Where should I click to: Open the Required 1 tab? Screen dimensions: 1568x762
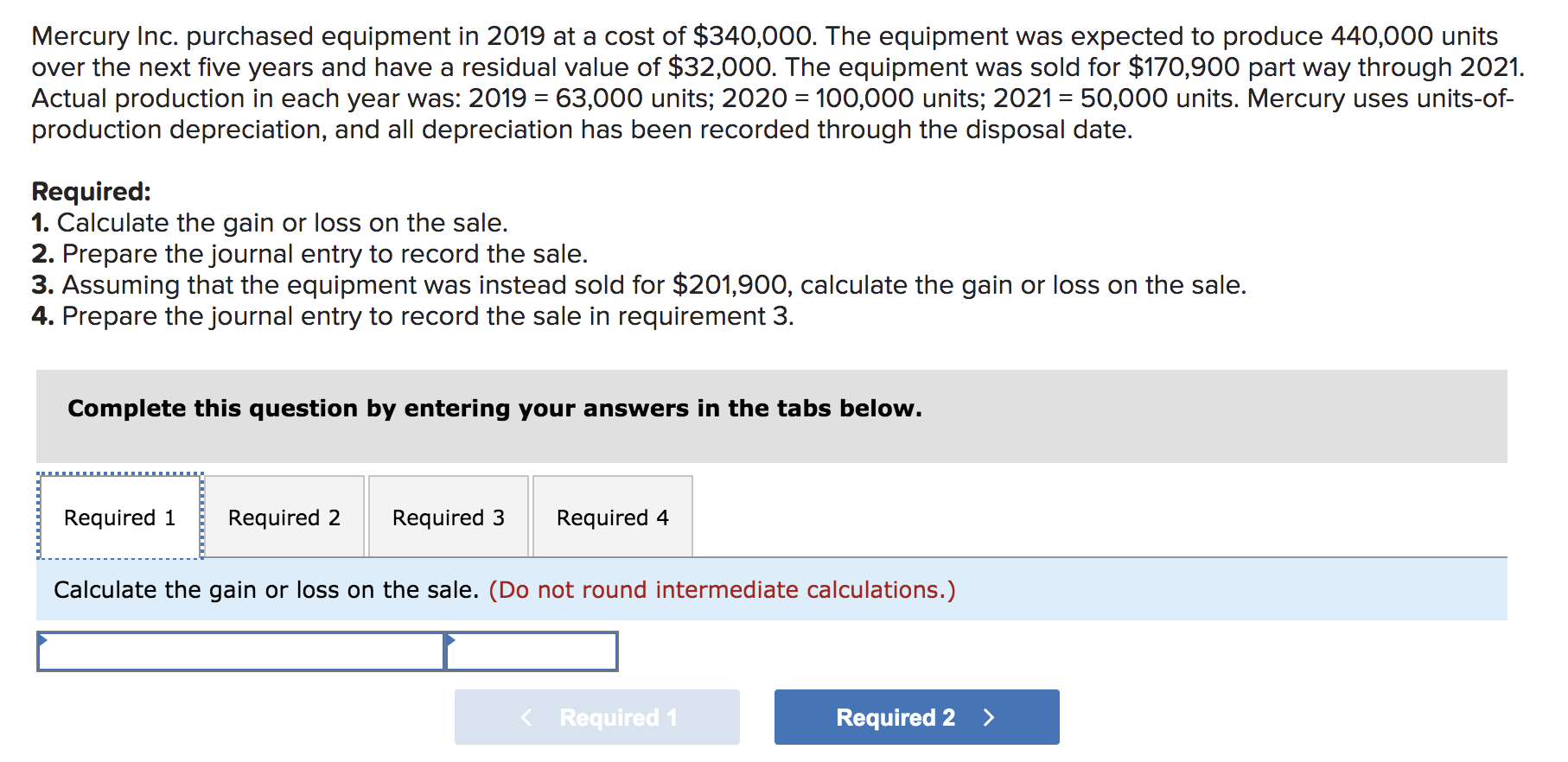click(x=119, y=518)
